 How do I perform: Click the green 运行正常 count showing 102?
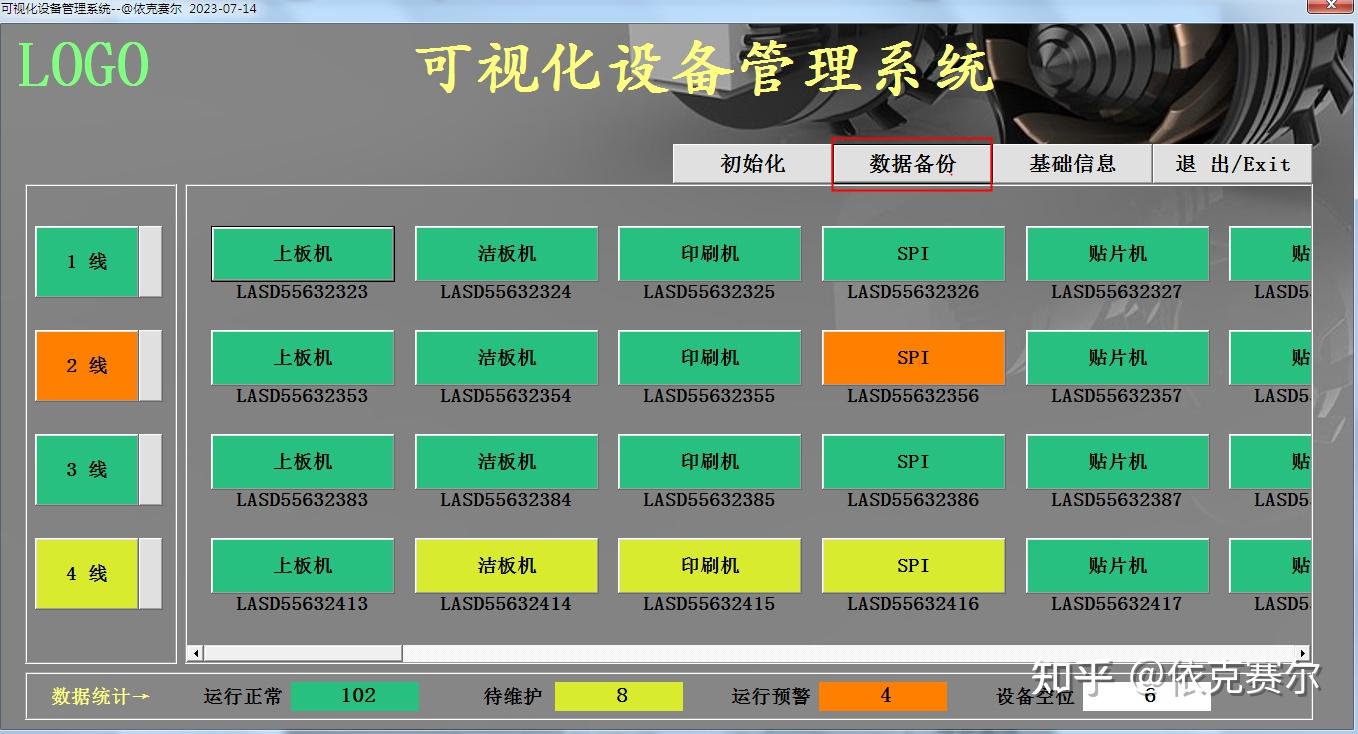coord(355,694)
